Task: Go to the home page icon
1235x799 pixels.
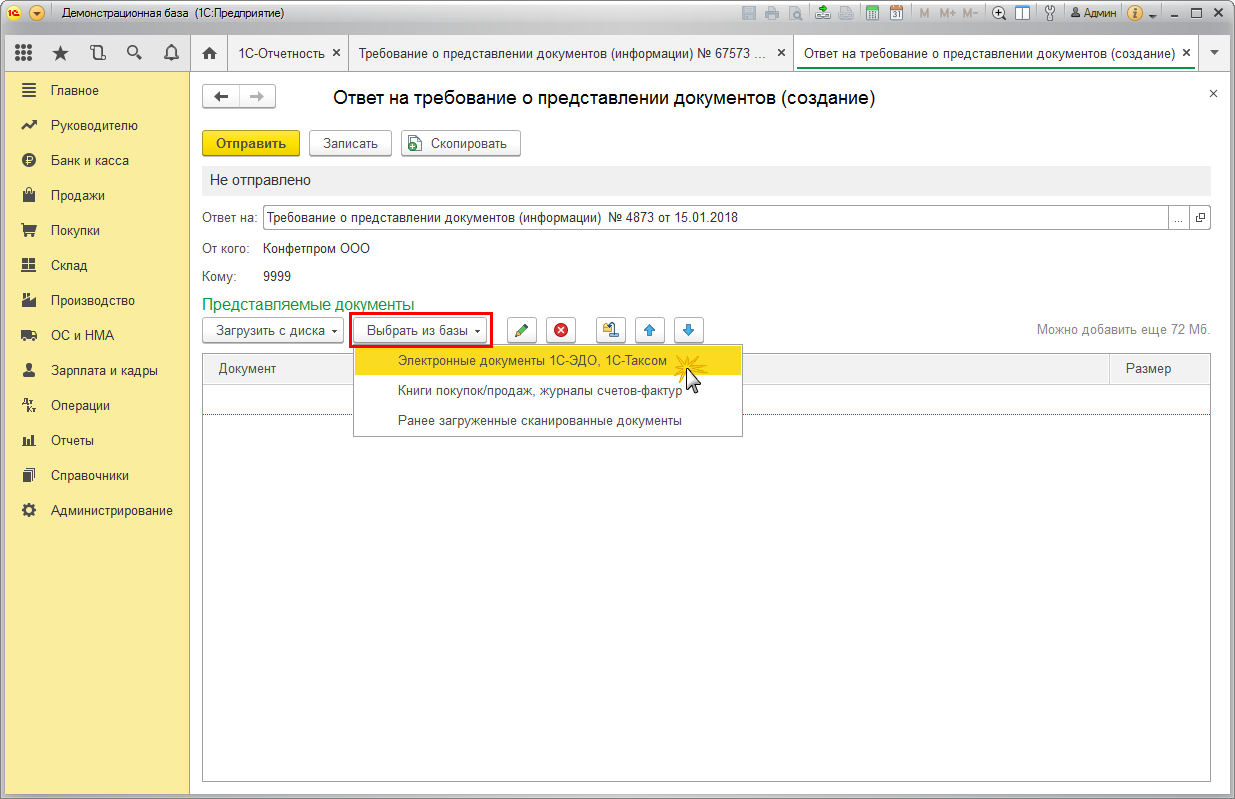Action: coord(209,53)
